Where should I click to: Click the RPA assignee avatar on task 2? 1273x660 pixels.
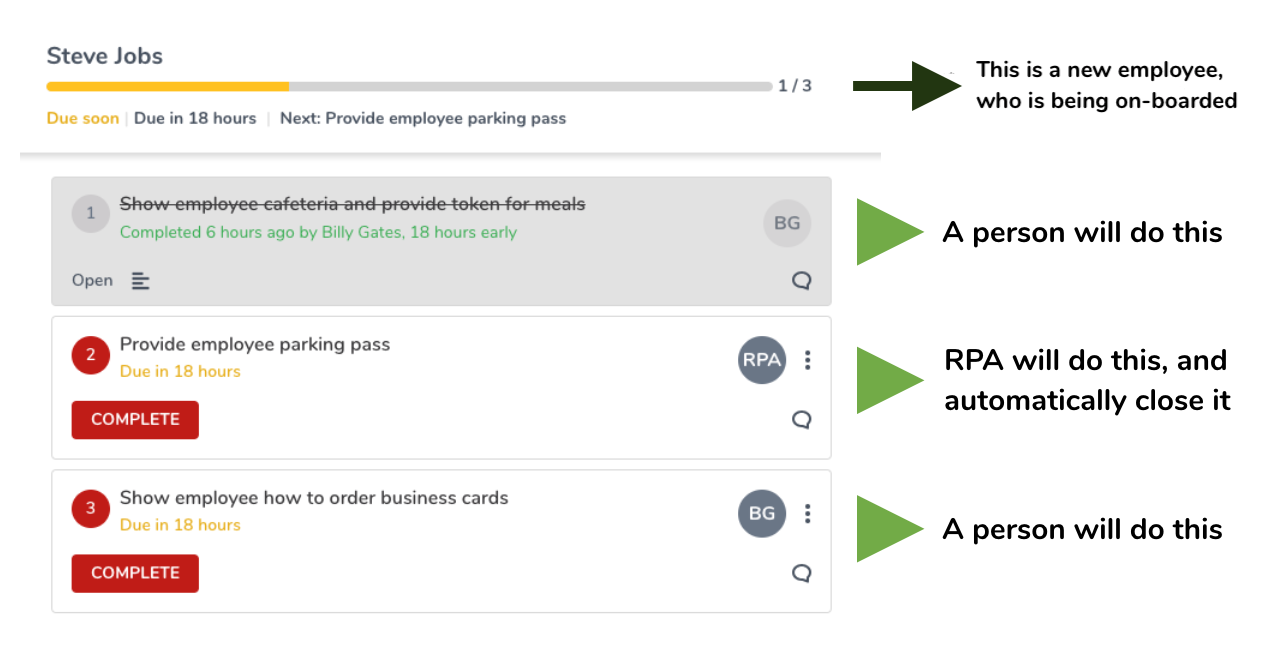click(x=761, y=360)
